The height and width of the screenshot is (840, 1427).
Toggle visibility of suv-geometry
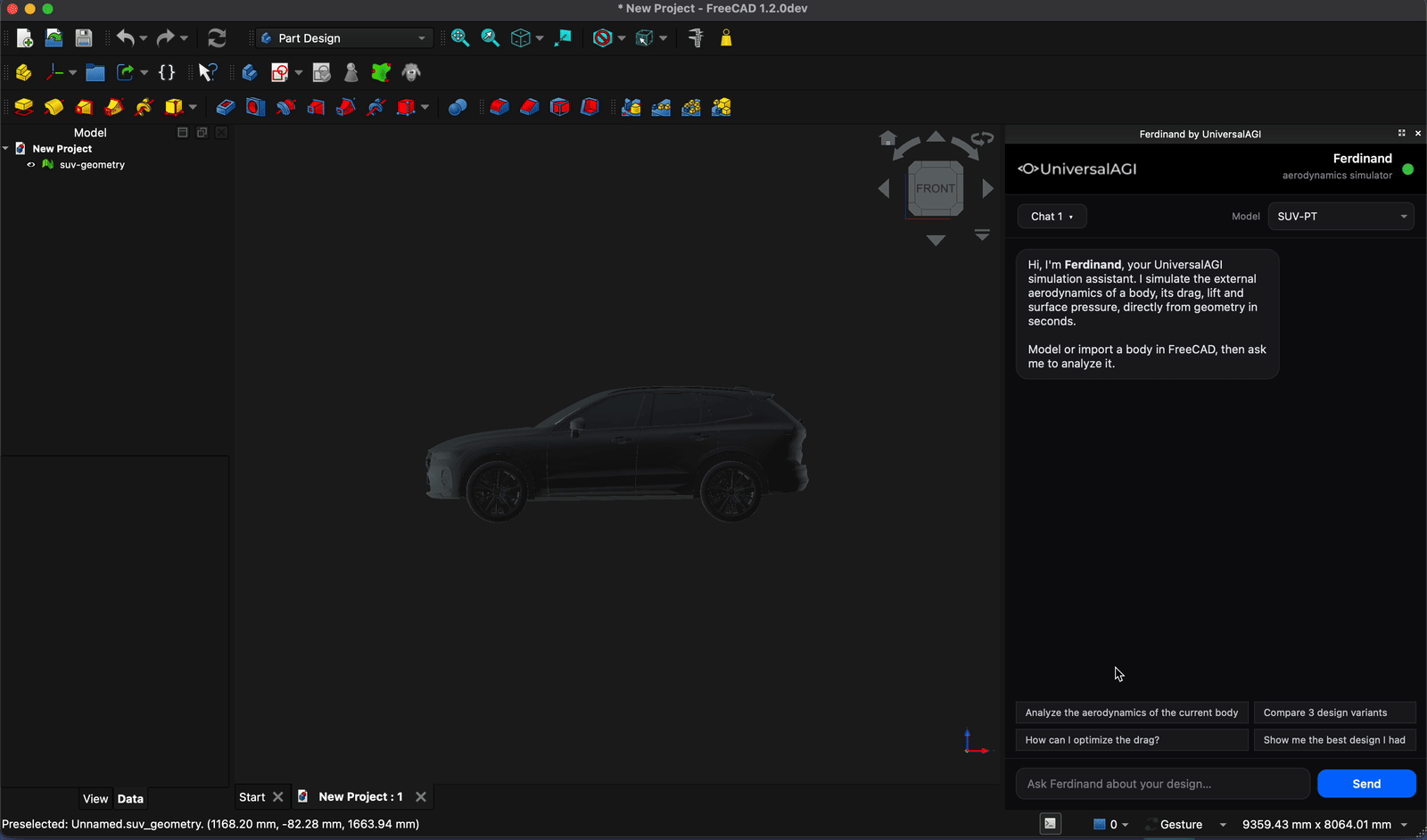(31, 165)
